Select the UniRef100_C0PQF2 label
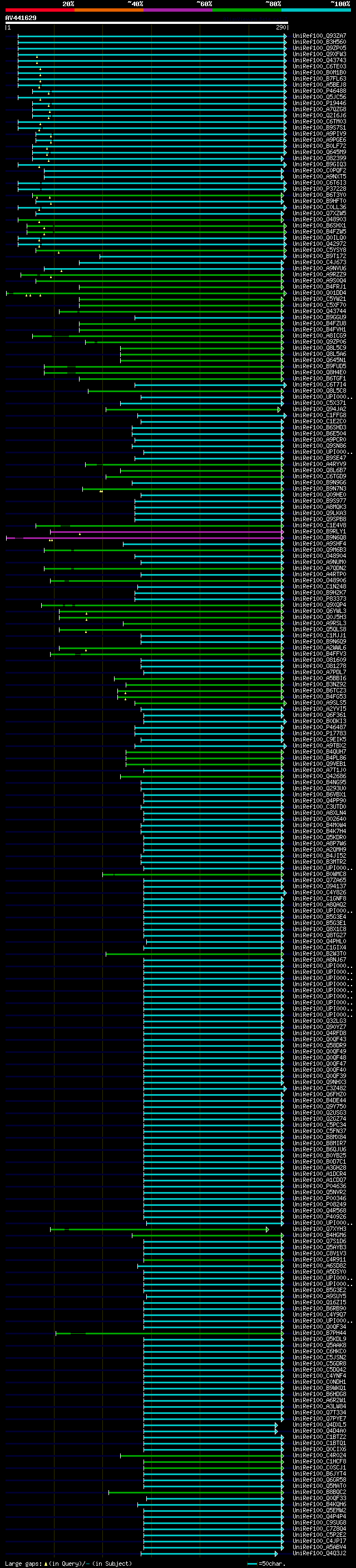The image size is (356, 1568). 319,170
